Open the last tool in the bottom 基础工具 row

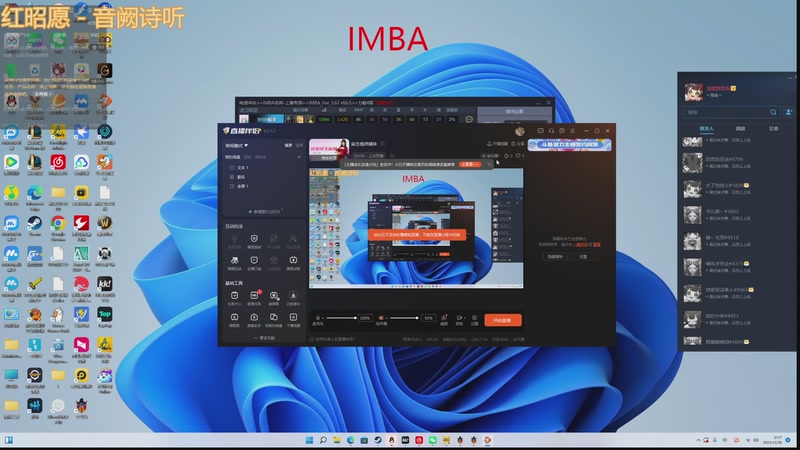[x=293, y=319]
